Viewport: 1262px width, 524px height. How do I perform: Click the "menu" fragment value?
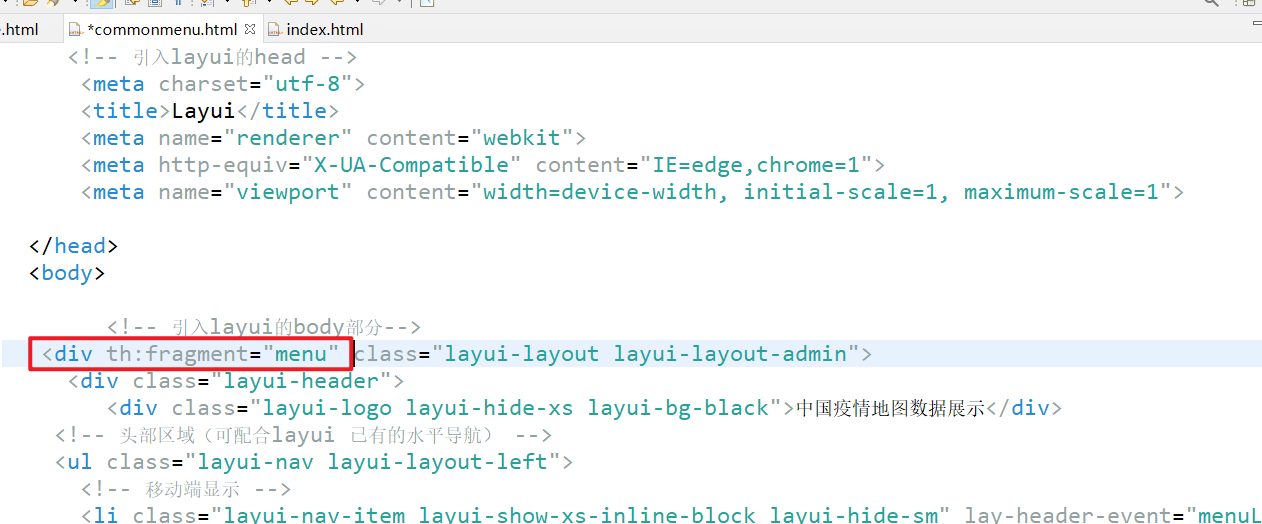click(301, 354)
